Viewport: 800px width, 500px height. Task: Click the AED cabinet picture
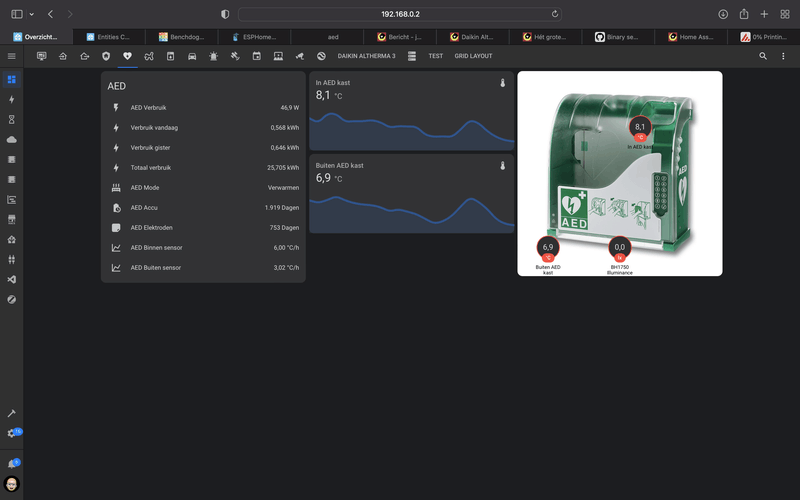620,173
